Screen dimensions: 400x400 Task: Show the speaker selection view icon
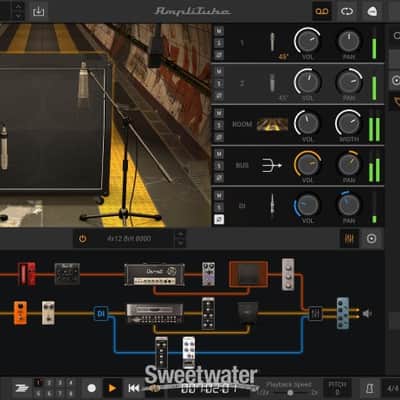[x=371, y=239]
